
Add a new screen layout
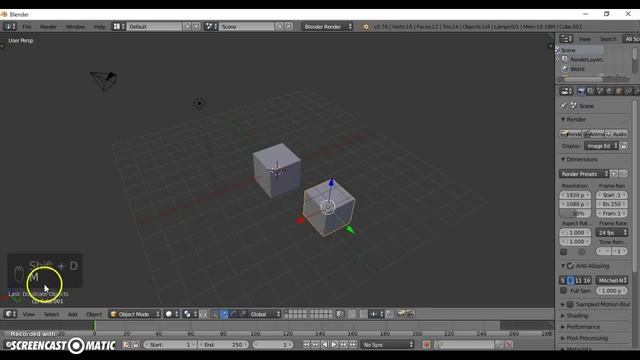tap(187, 27)
